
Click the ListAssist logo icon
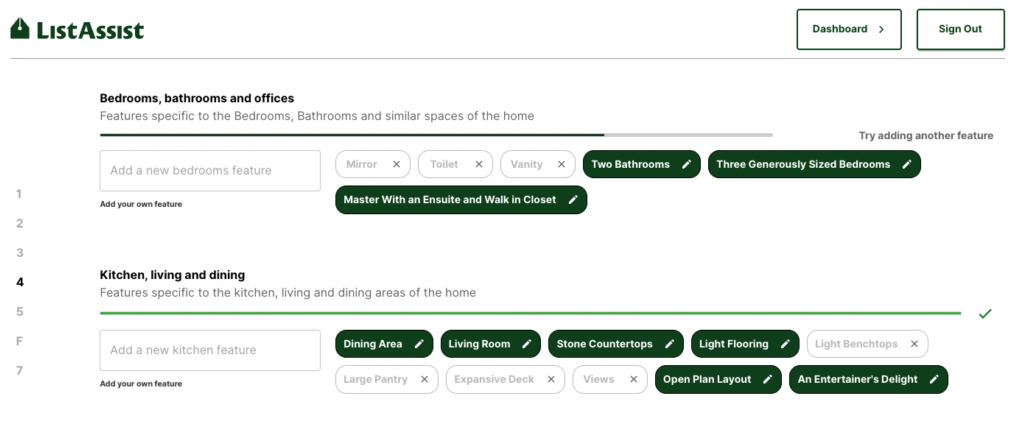click(20, 30)
